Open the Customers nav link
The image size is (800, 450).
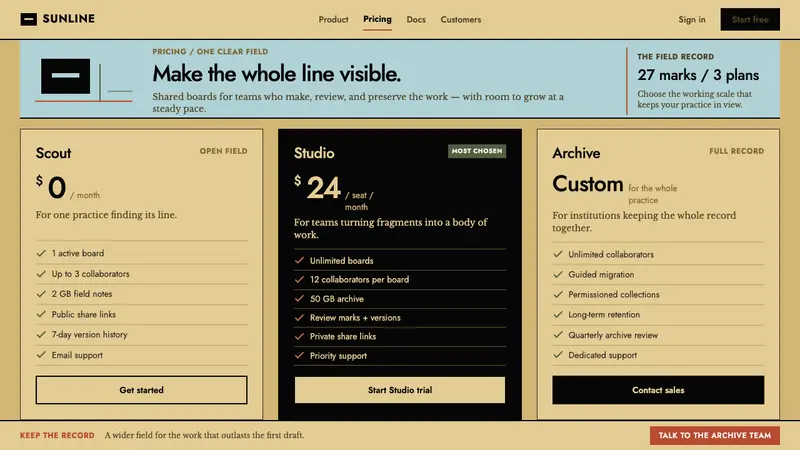(x=461, y=19)
